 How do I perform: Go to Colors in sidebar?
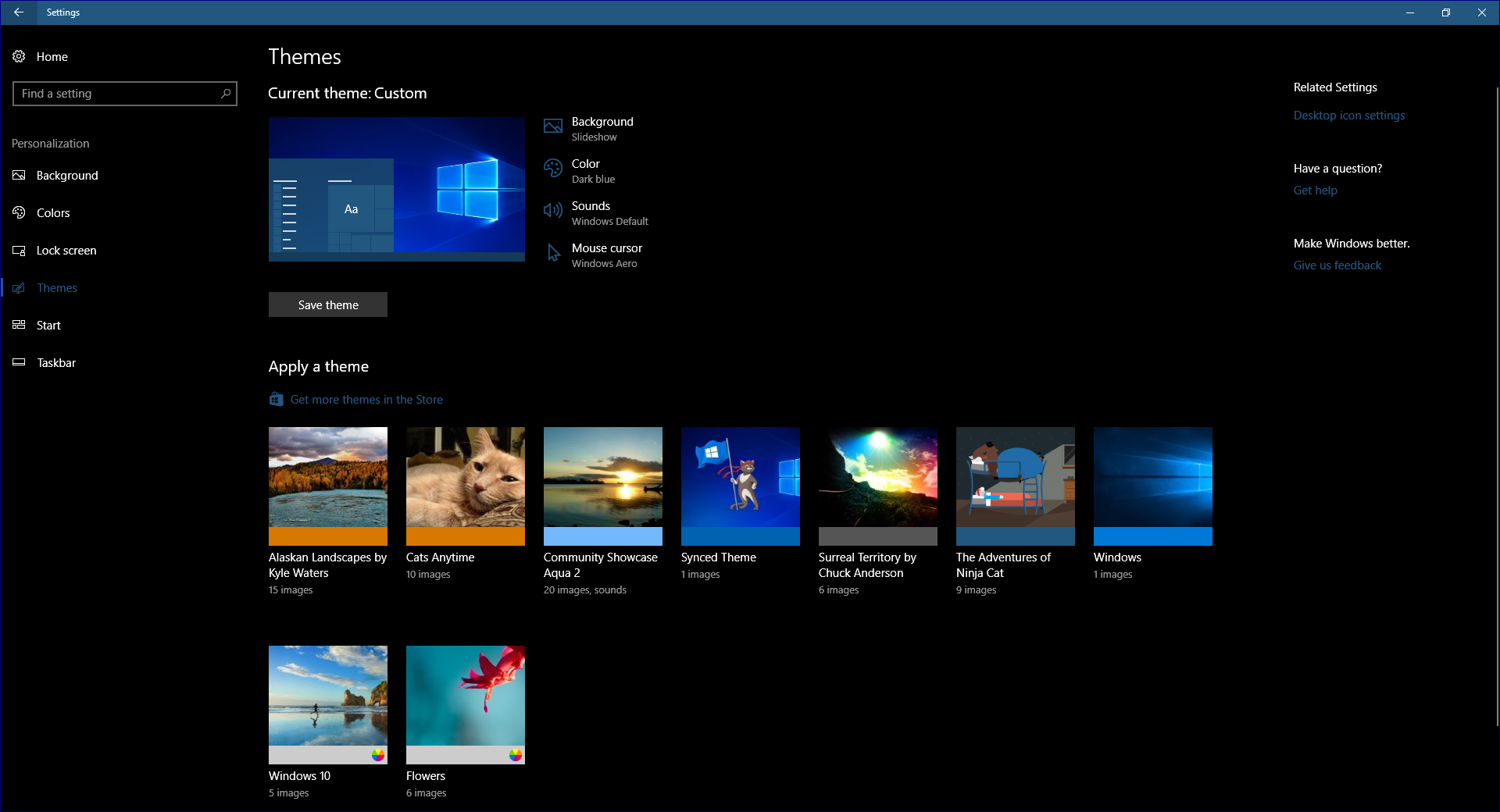tap(53, 213)
